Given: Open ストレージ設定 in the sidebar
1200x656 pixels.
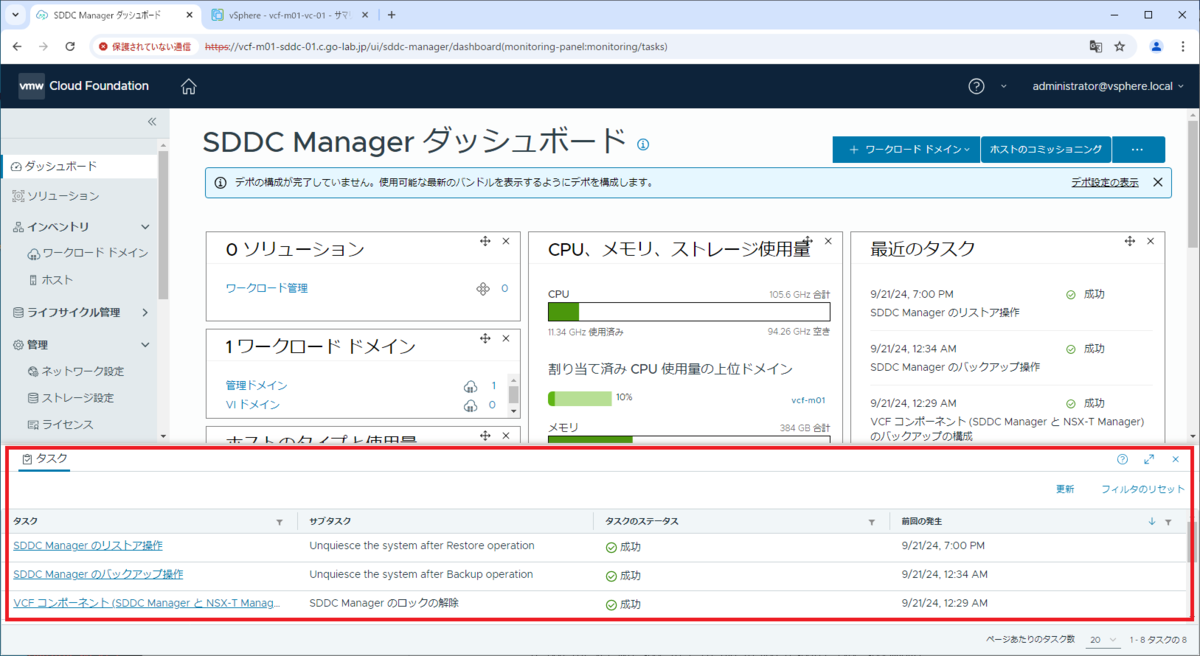Looking at the screenshot, I should click(78, 398).
